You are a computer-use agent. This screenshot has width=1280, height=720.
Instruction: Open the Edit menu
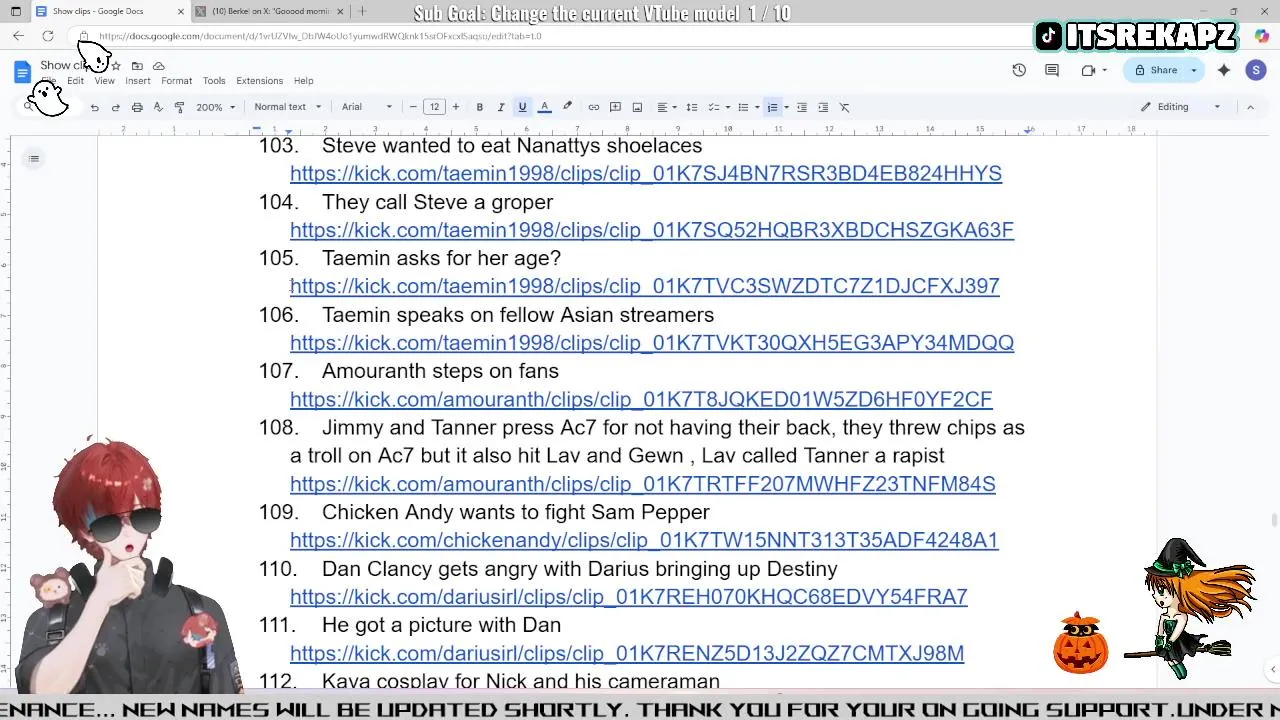tap(75, 81)
